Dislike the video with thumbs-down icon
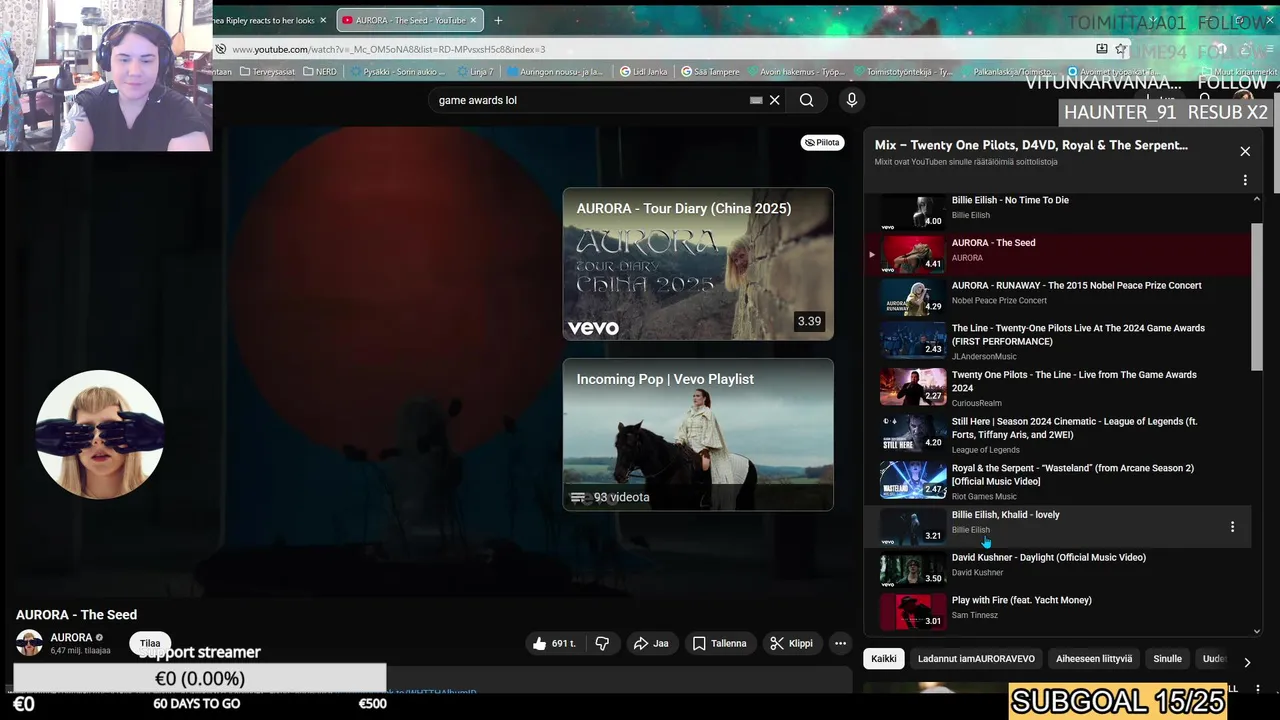The image size is (1280, 720). 602,643
